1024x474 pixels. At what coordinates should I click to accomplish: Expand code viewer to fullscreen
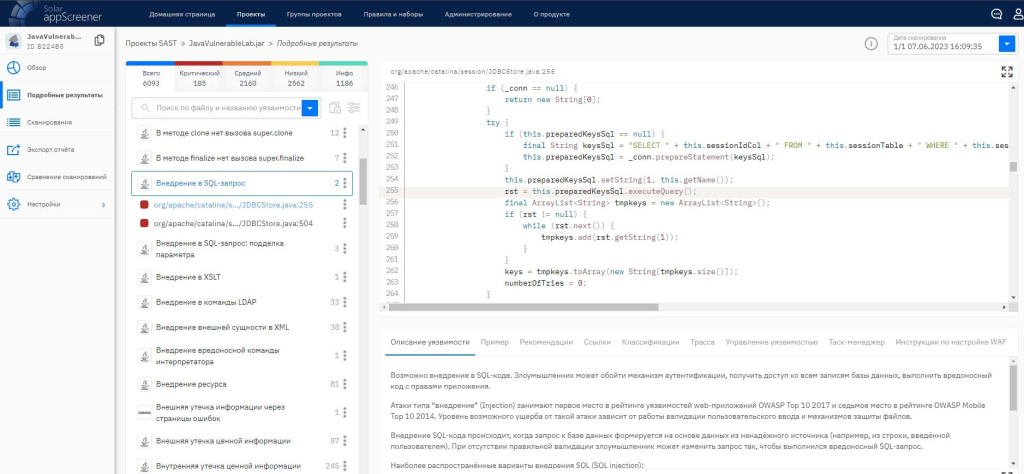[x=1007, y=72]
